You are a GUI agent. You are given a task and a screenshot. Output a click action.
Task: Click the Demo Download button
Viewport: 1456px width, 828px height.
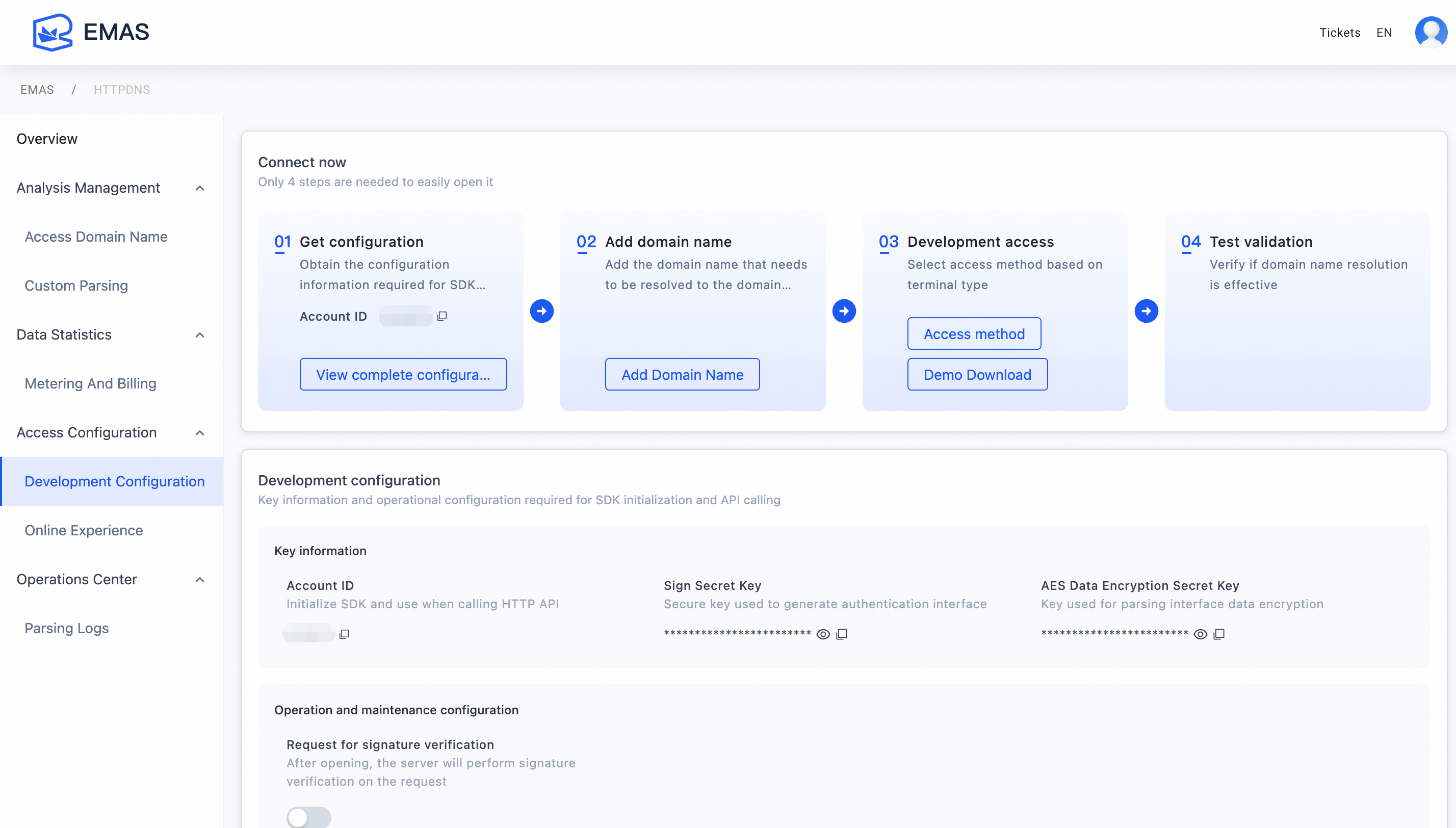[977, 374]
